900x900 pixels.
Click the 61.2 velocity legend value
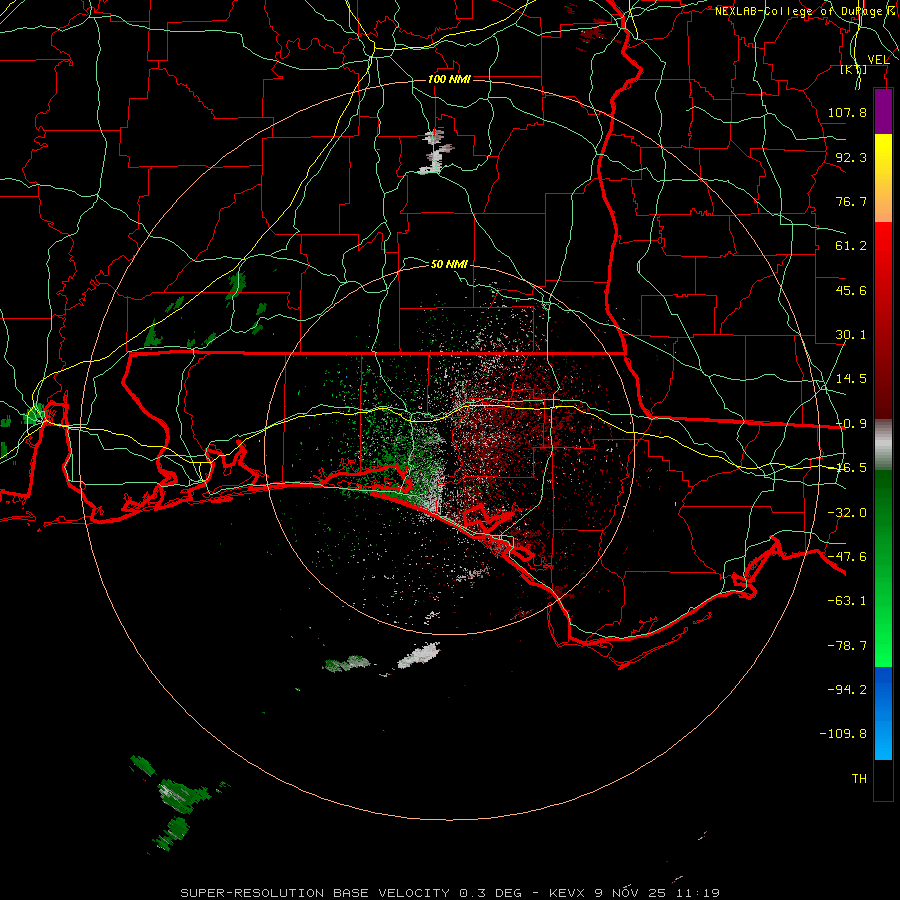851,246
